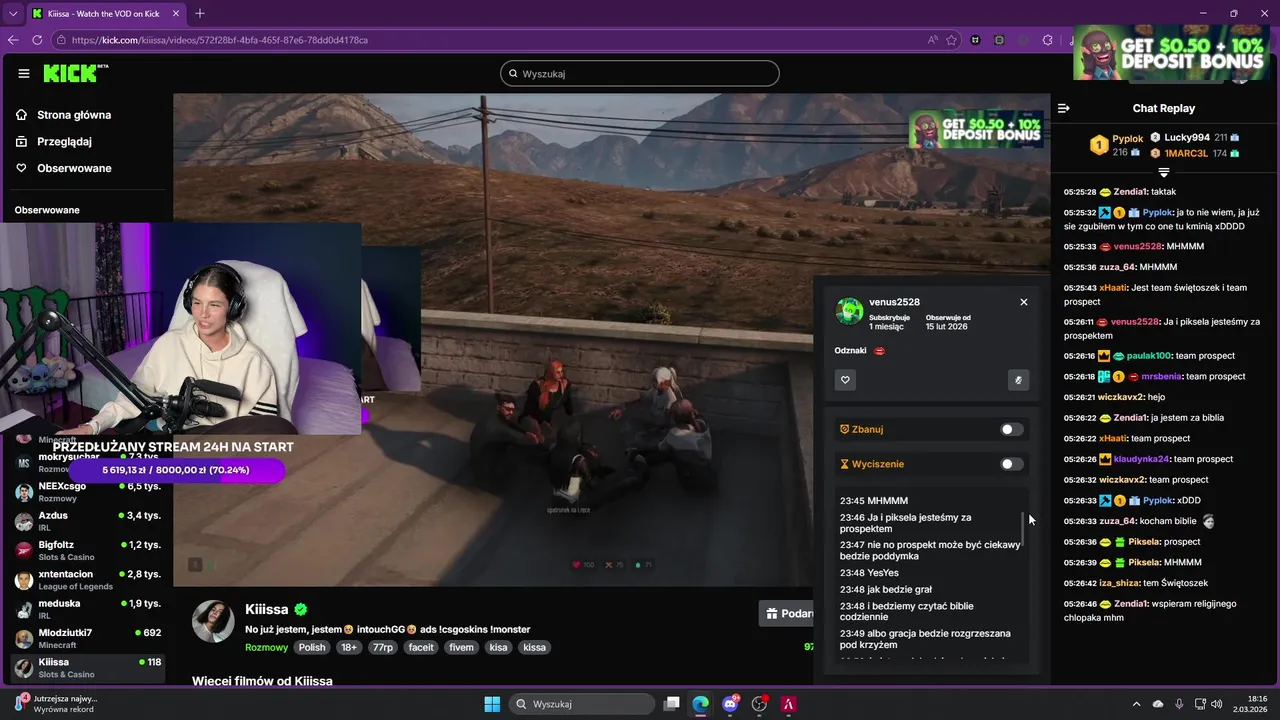This screenshot has height=720, width=1280.
Task: Click the Kiiissa verified badge
Action: [x=301, y=609]
